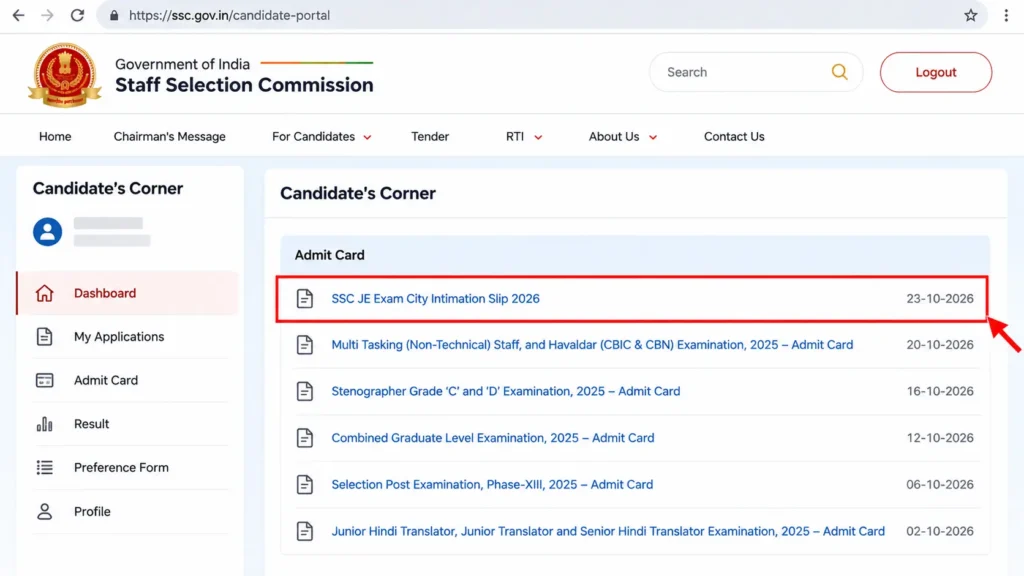Click document icon beside Stenographer Grade row
The height and width of the screenshot is (576, 1024).
pyautogui.click(x=304, y=391)
